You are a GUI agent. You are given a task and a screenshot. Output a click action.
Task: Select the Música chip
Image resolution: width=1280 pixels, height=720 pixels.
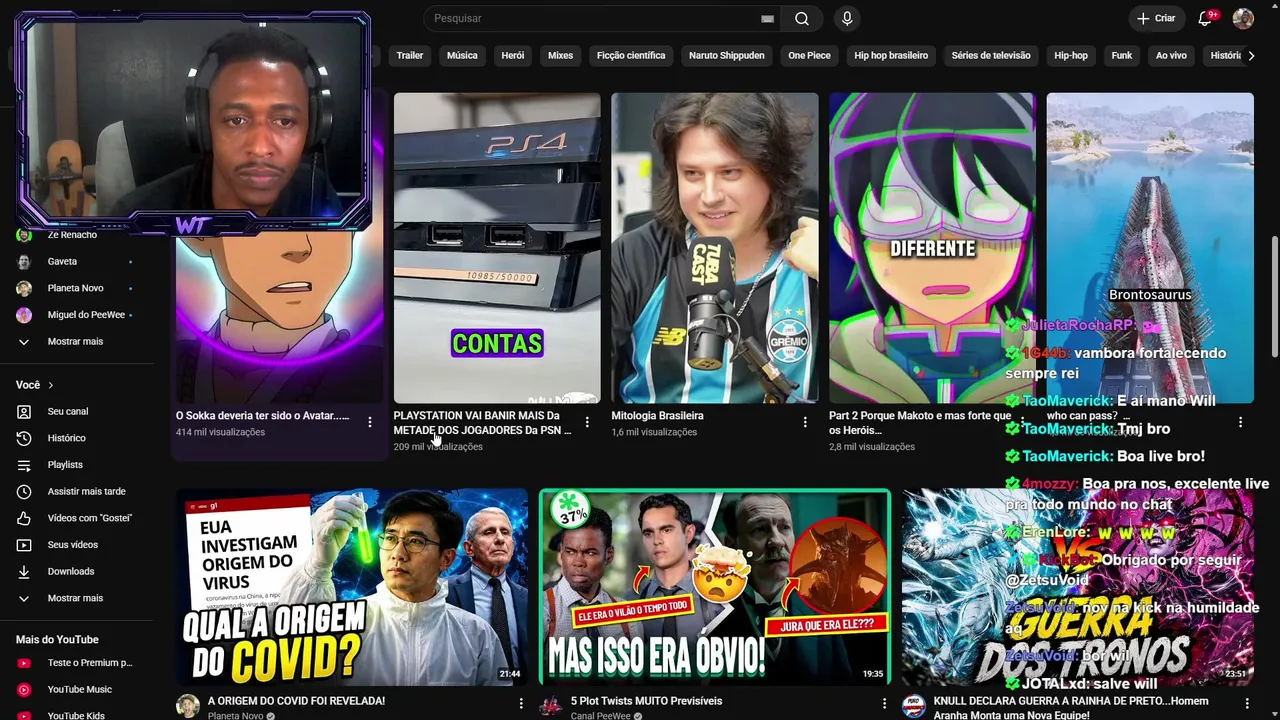click(462, 56)
